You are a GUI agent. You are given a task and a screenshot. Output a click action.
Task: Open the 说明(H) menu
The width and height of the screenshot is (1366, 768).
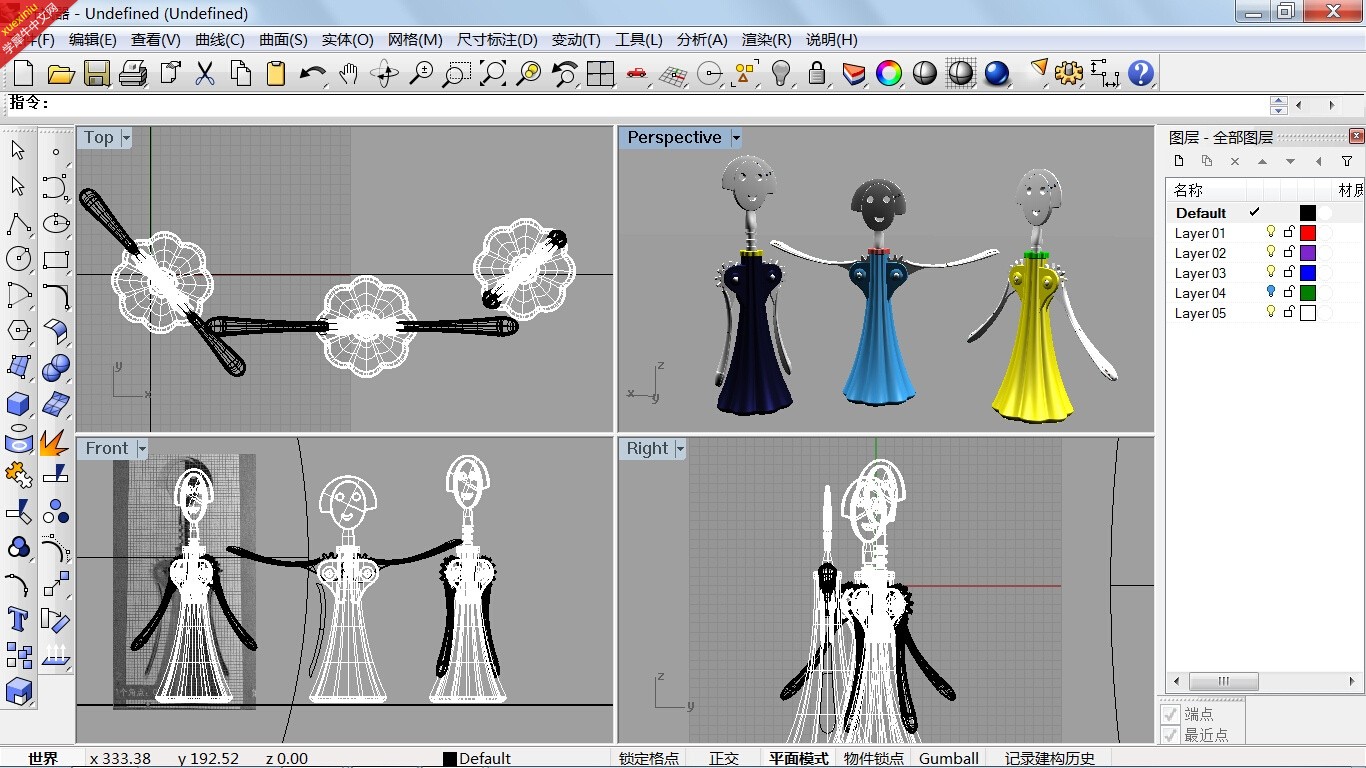(832, 40)
